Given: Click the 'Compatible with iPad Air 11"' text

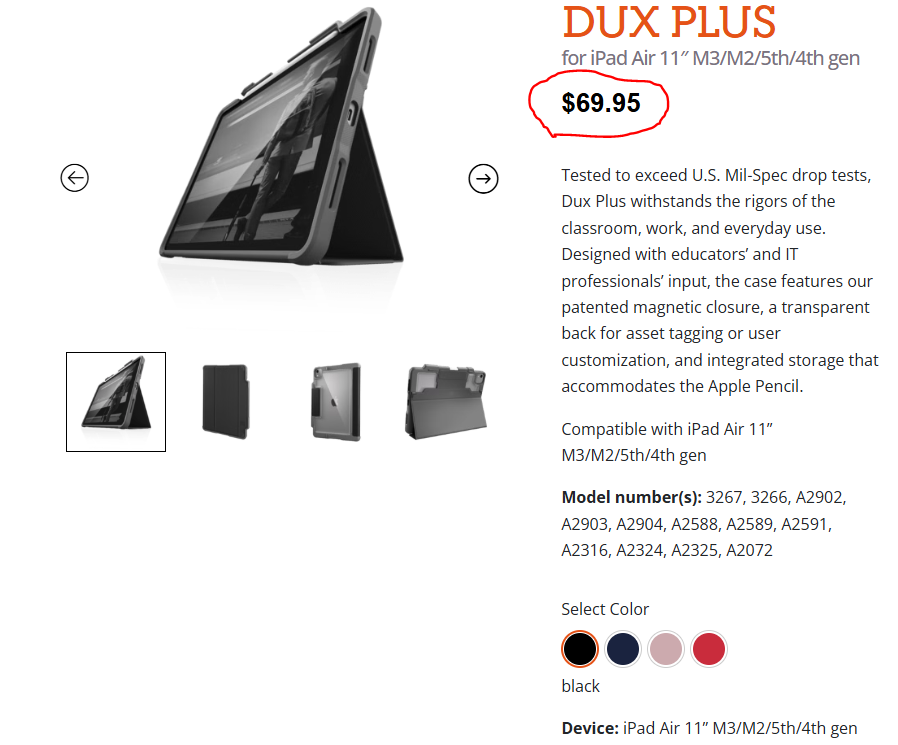Looking at the screenshot, I should click(667, 429).
